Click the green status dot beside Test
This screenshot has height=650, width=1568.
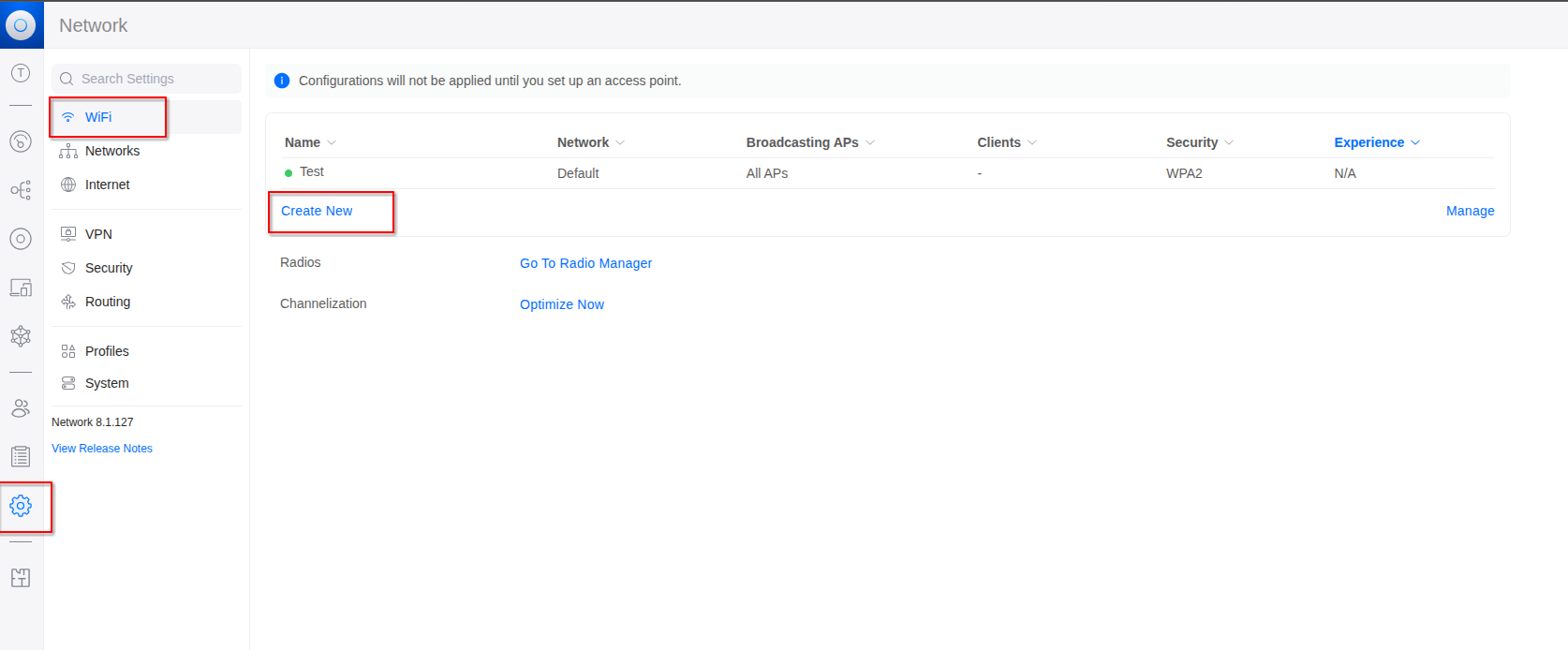click(x=288, y=173)
